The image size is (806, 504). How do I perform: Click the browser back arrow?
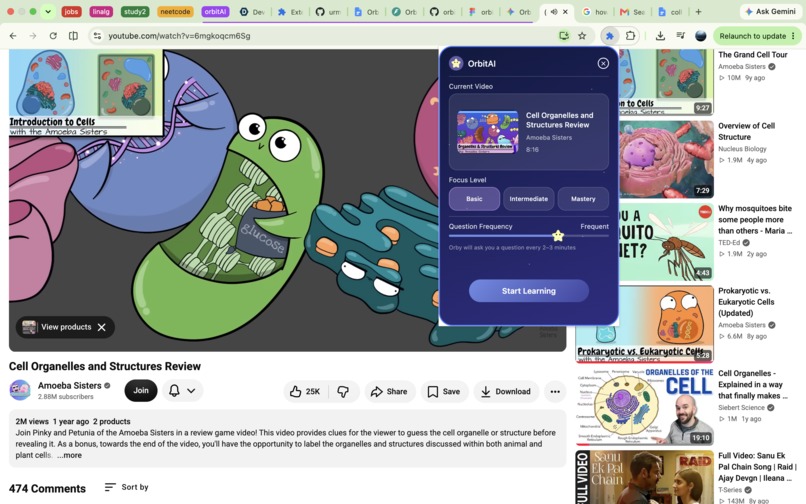pos(13,36)
